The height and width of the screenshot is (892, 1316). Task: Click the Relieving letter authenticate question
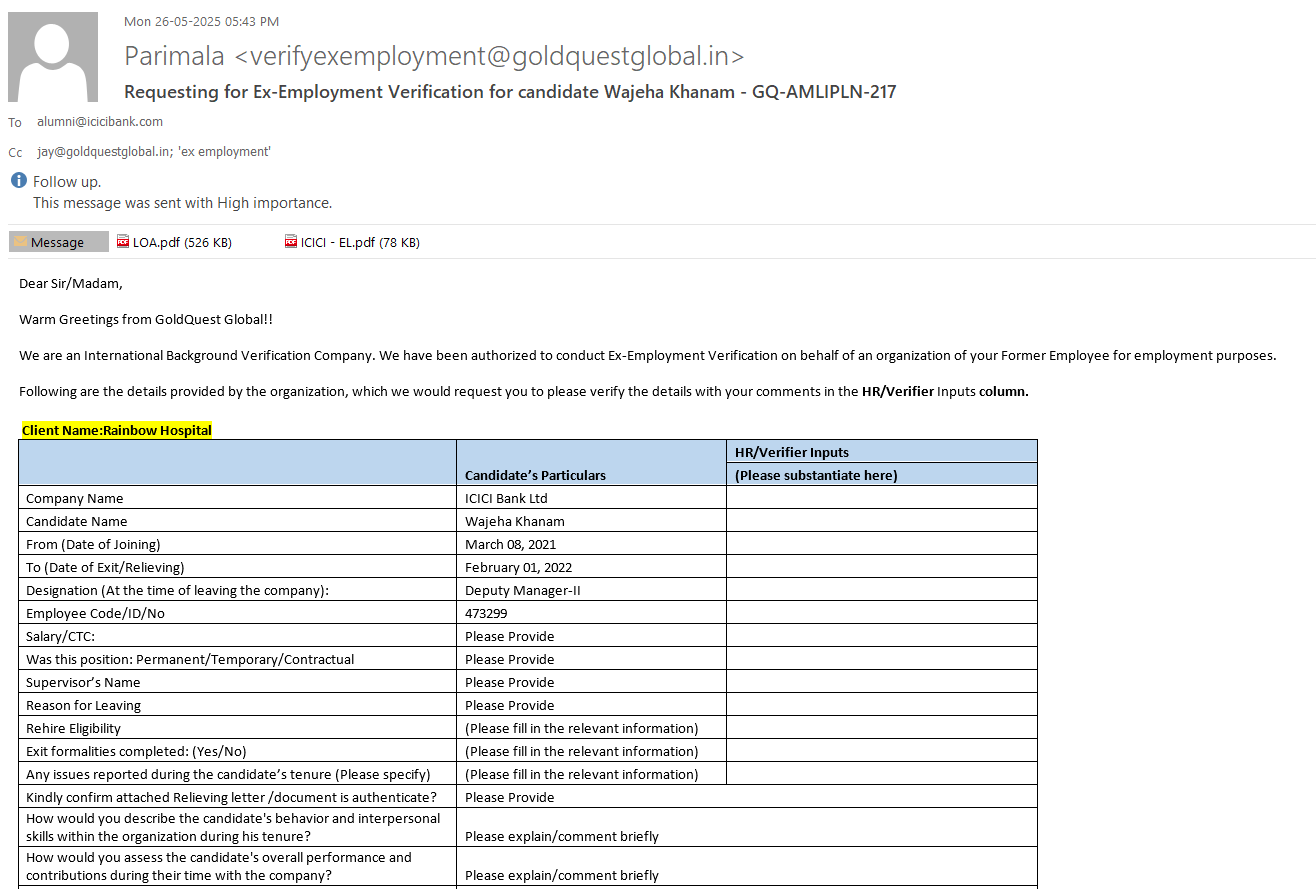[x=231, y=797]
